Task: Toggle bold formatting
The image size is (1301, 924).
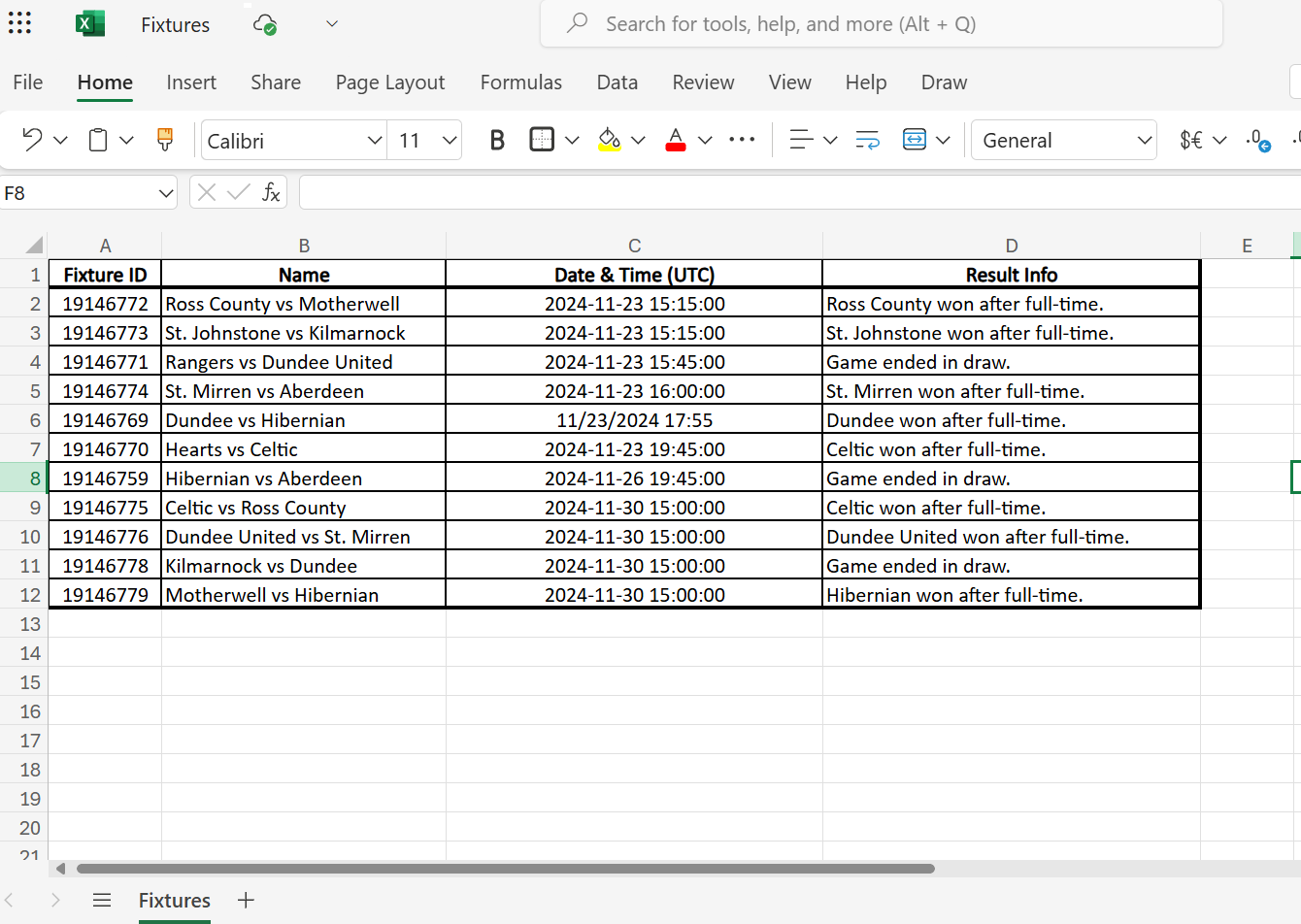Action: [x=497, y=141]
